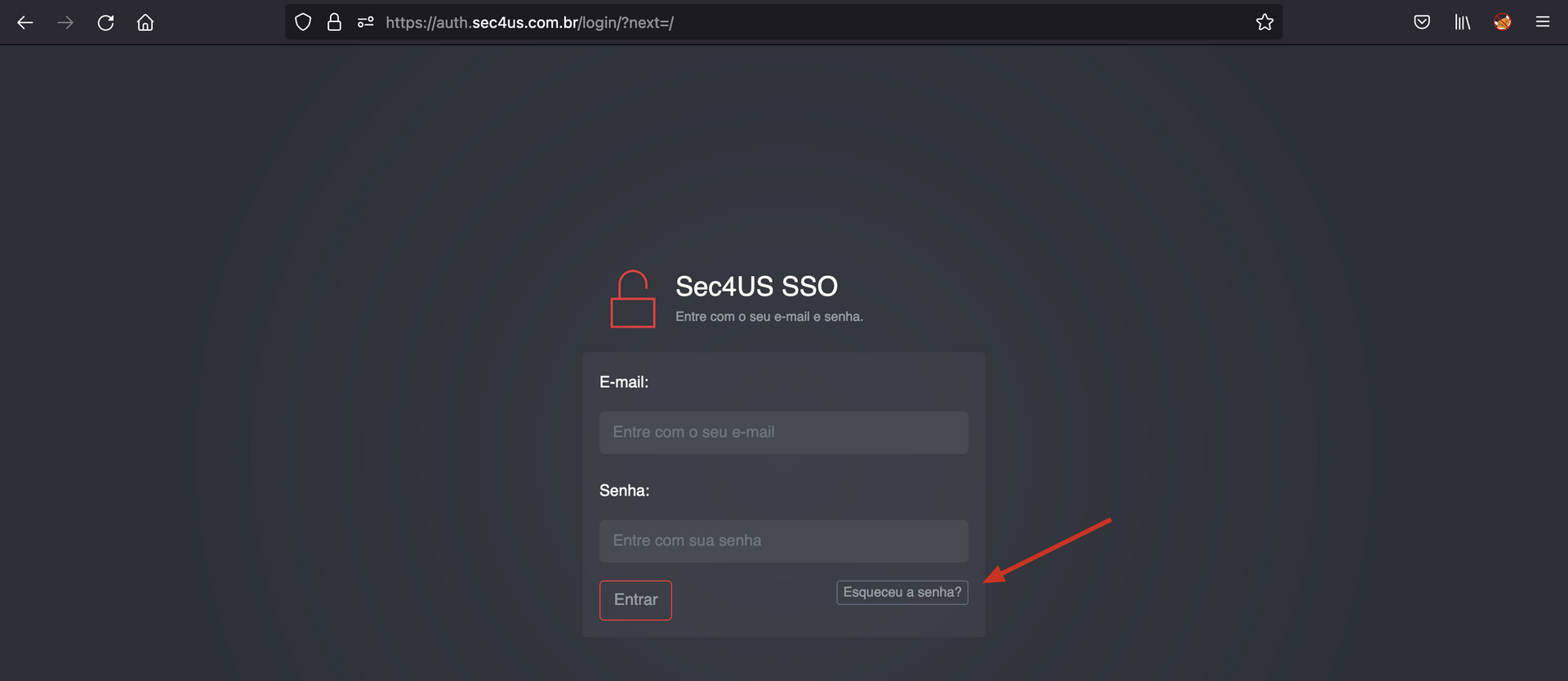Viewport: 1568px width, 681px height.
Task: Open the browser home page
Action: 145,23
